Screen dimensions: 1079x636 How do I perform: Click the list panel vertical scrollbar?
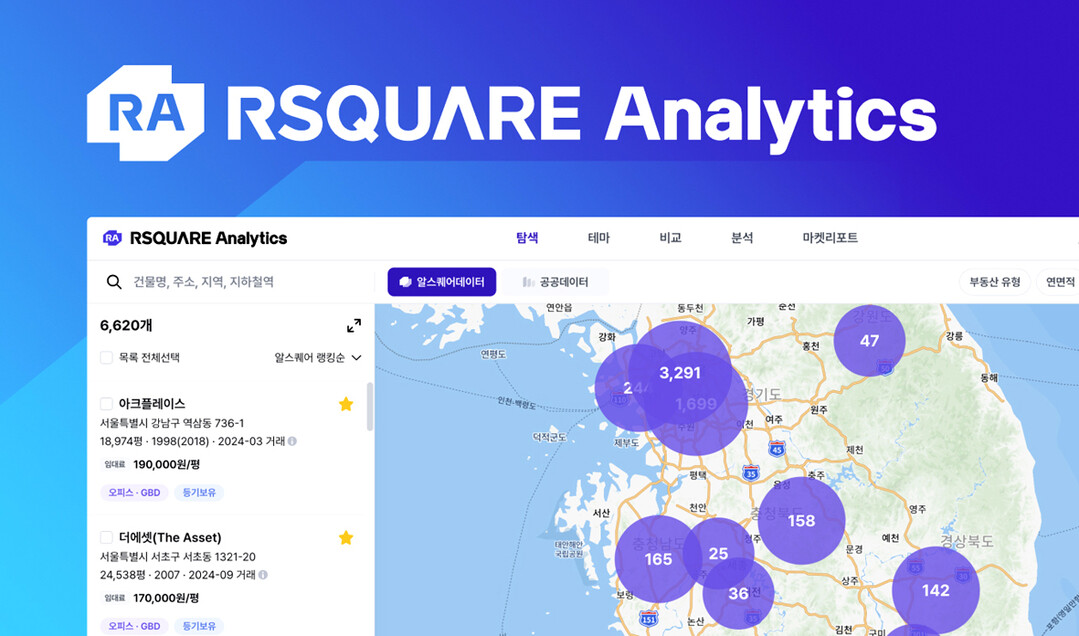(370, 405)
